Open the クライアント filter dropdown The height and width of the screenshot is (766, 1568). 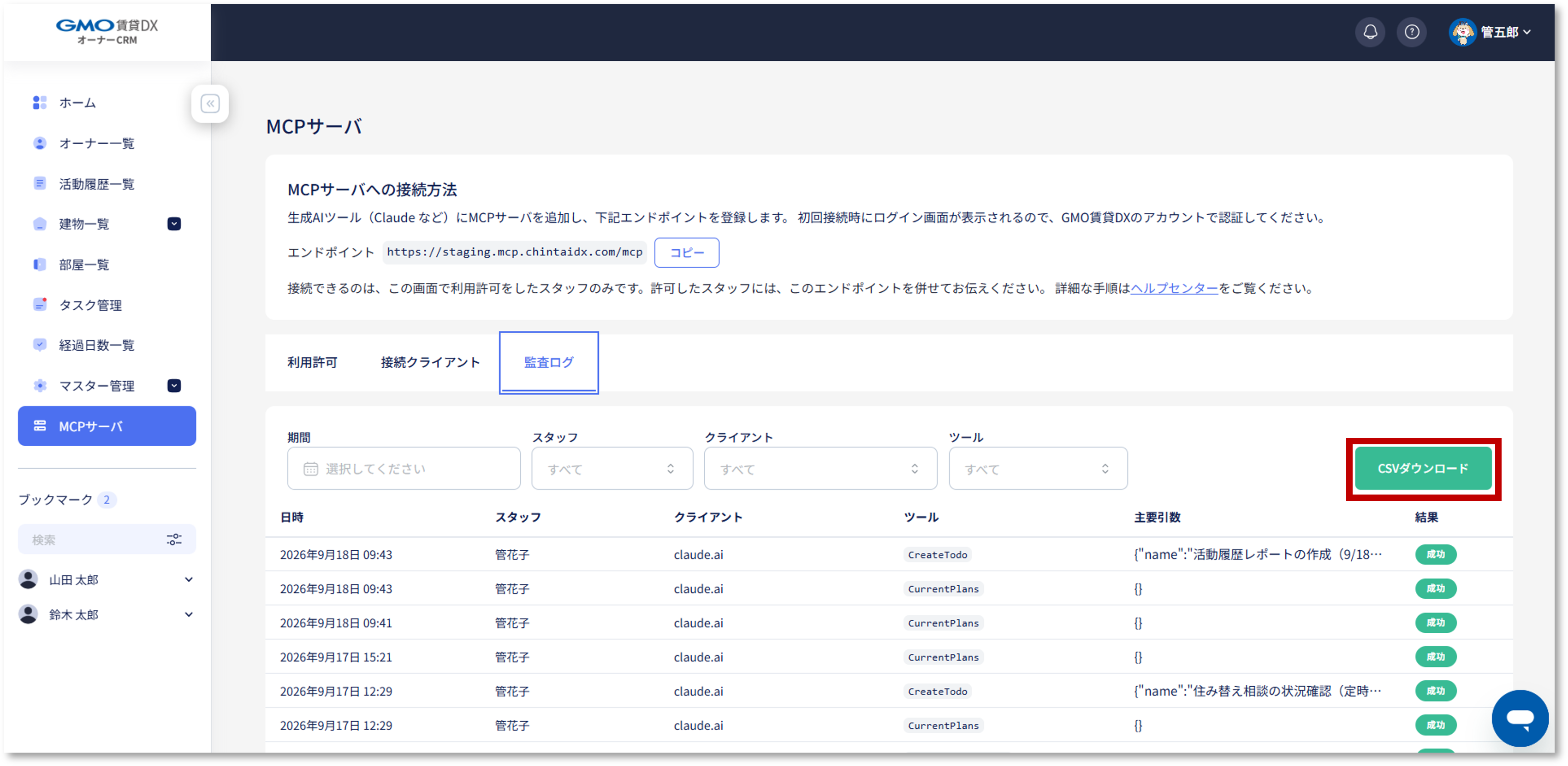pyautogui.click(x=820, y=468)
